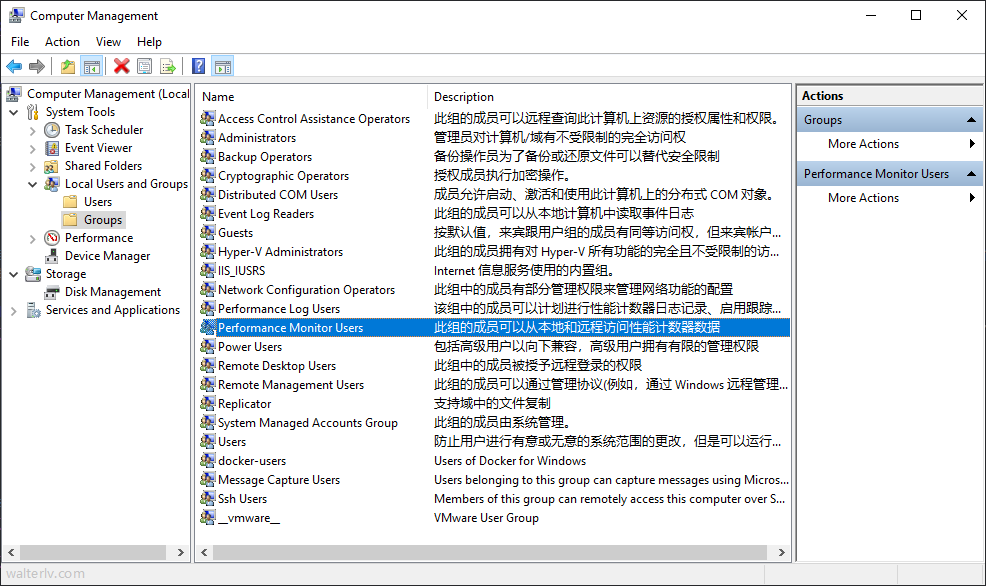Open the Action menu
The width and height of the screenshot is (986, 586).
62,42
